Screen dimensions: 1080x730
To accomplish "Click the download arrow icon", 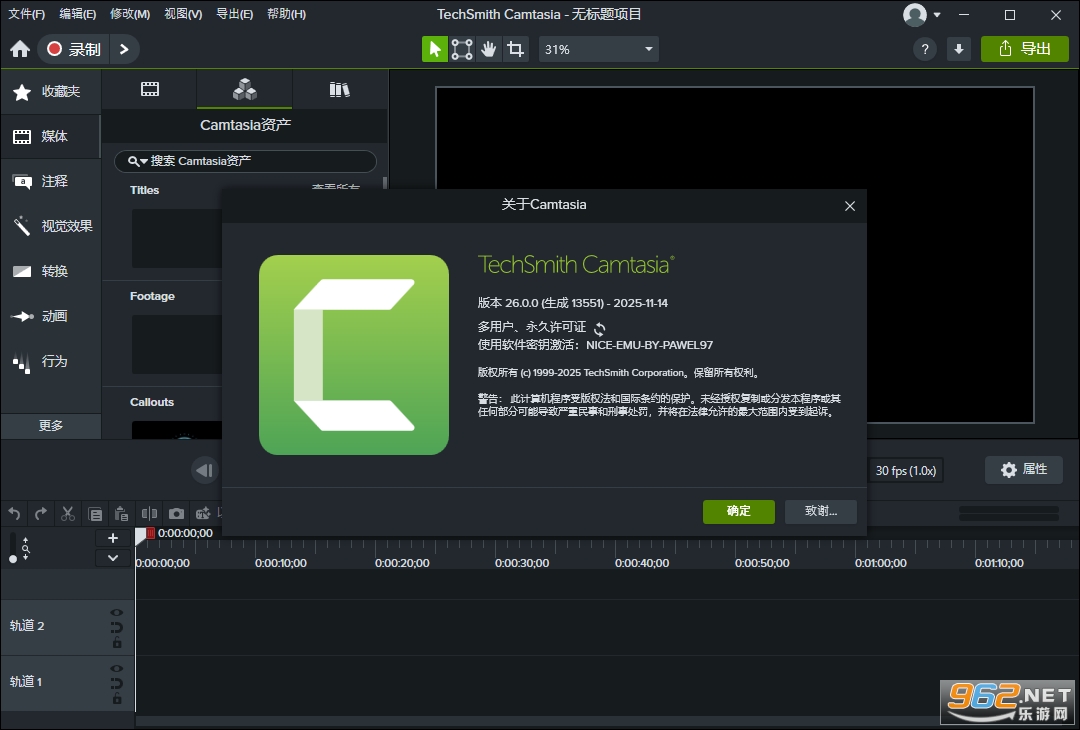I will coord(959,49).
